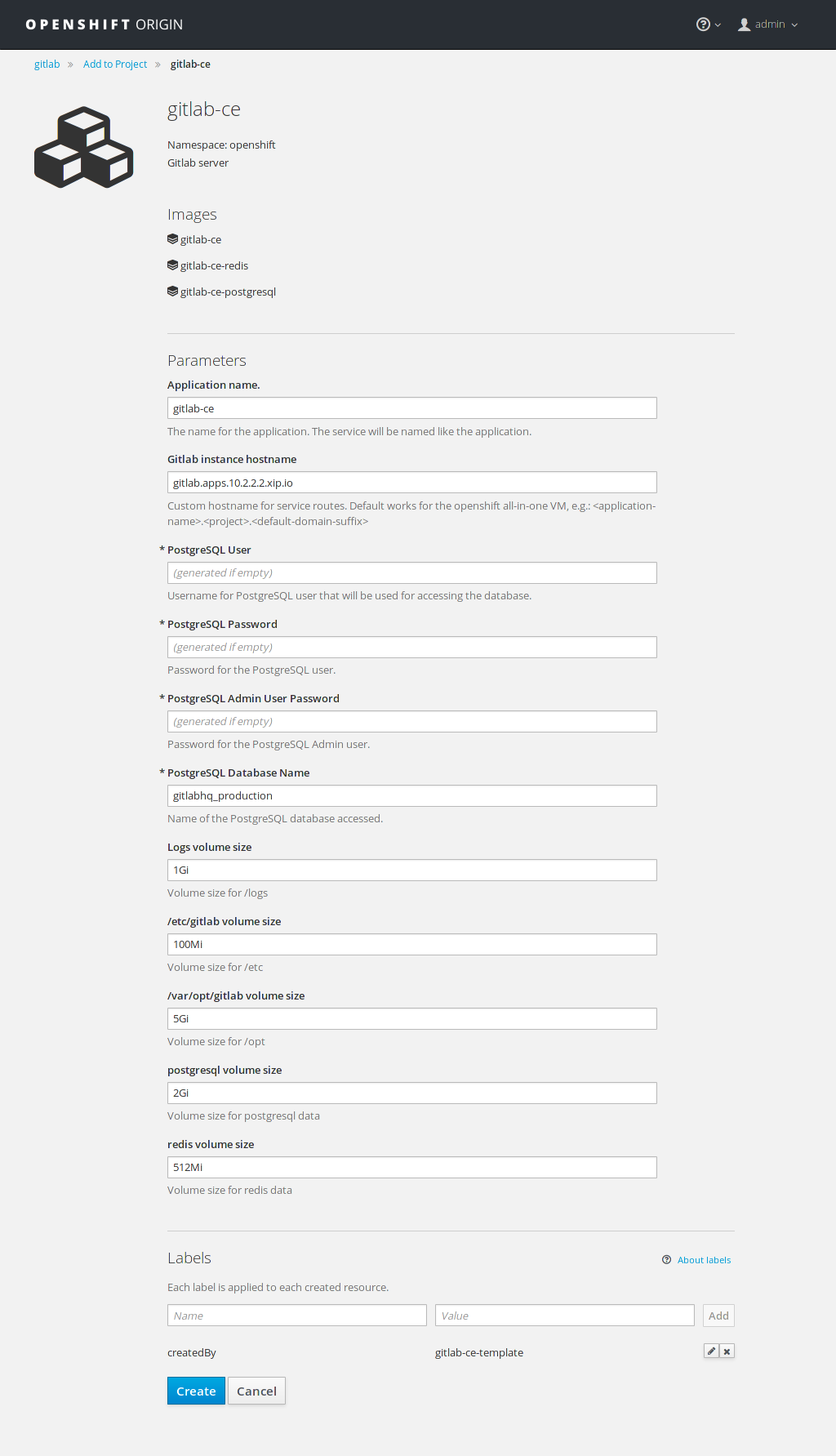Click the admin user avatar icon
Screen dimensions: 836x1456
[x=744, y=24]
